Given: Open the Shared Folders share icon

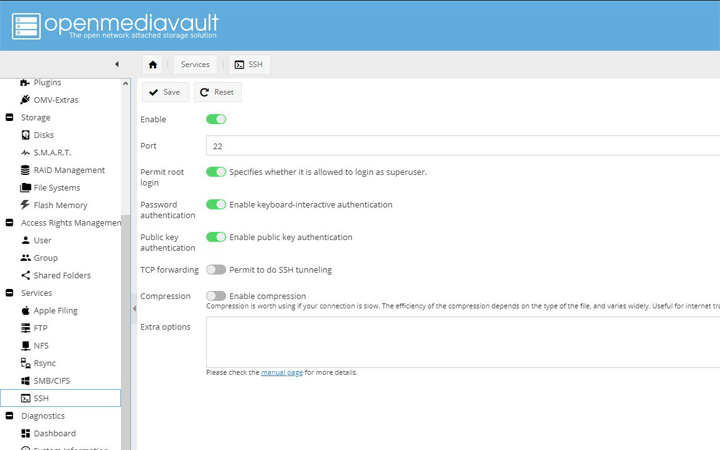Looking at the screenshot, I should point(26,275).
